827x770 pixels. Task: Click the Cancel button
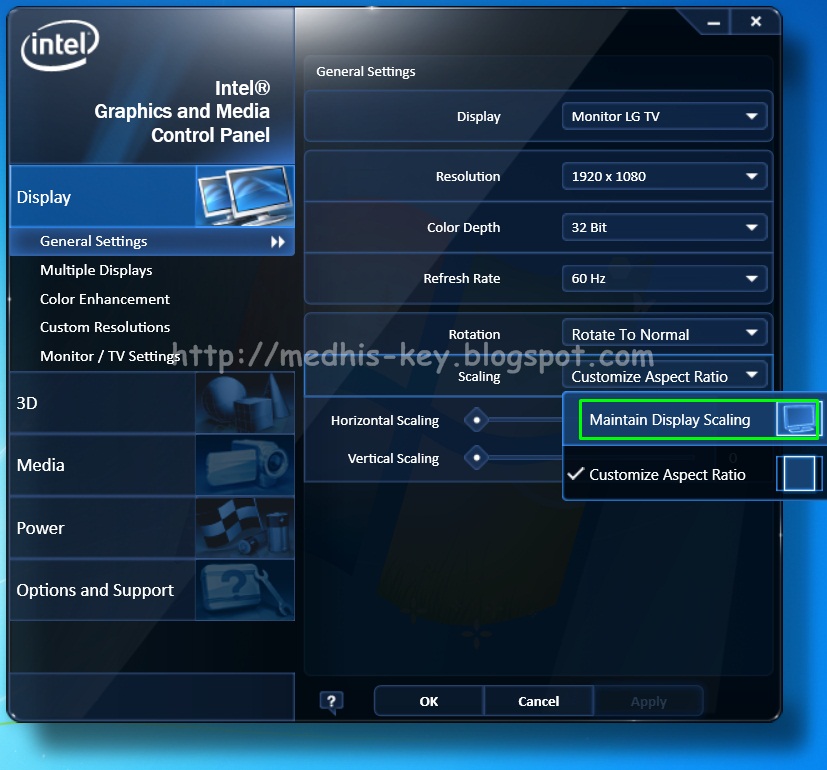(538, 701)
